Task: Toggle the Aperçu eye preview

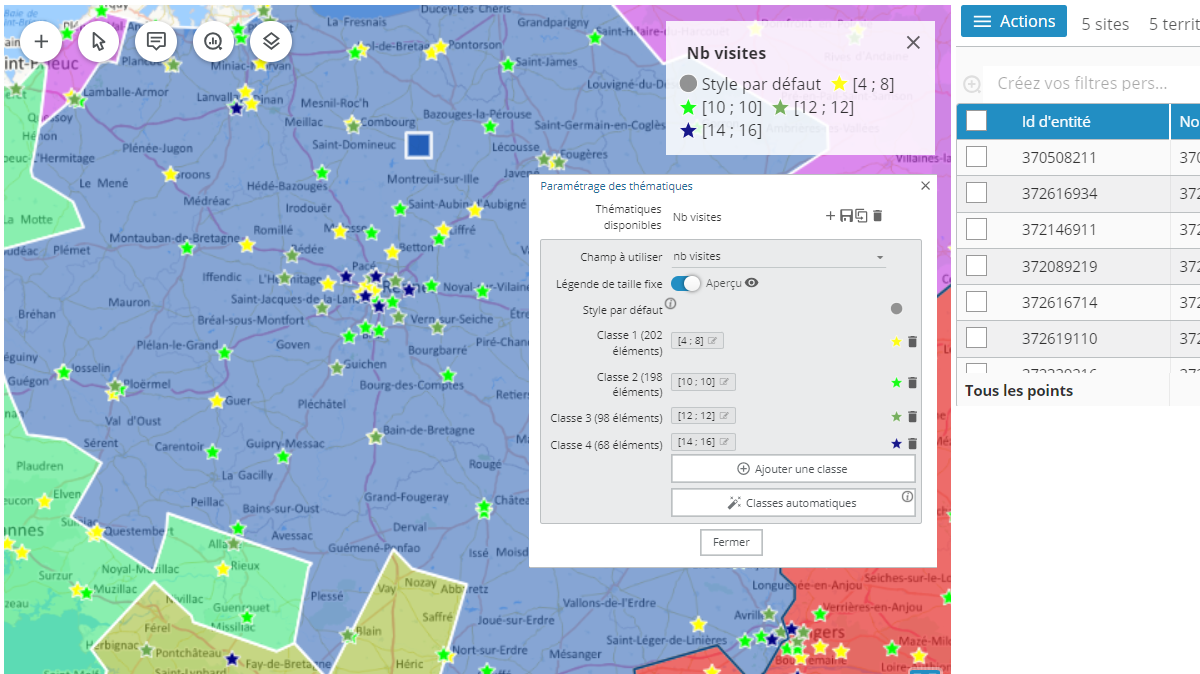Action: click(x=752, y=283)
